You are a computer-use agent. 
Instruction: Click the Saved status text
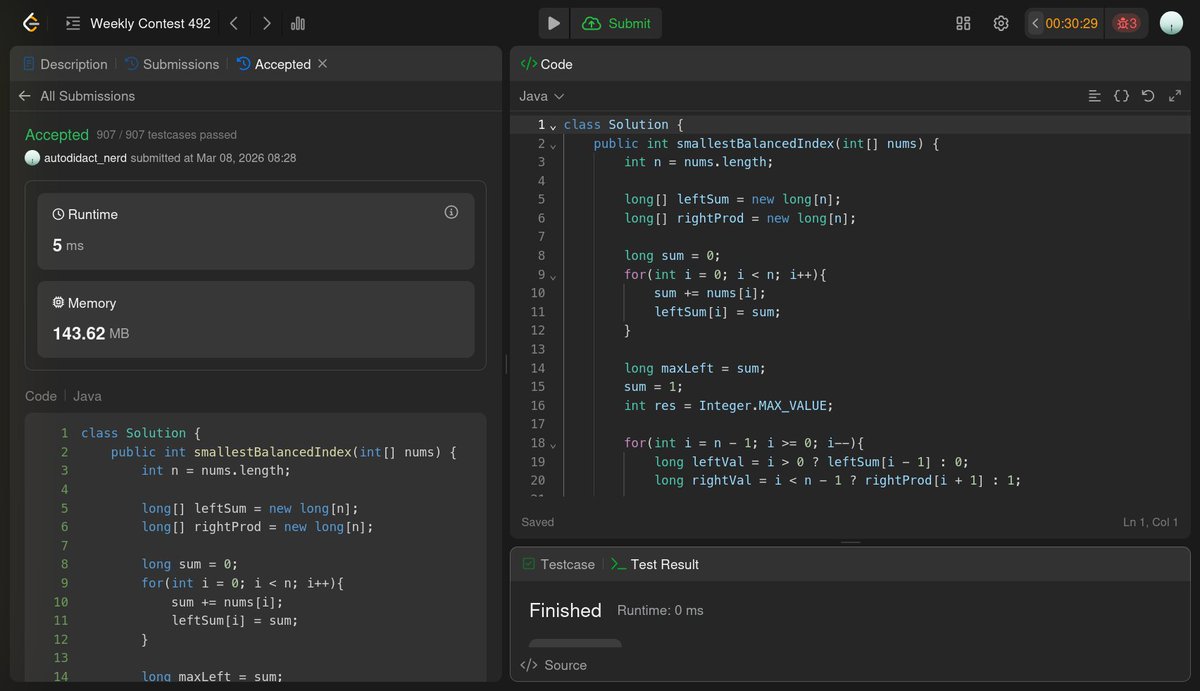click(538, 522)
